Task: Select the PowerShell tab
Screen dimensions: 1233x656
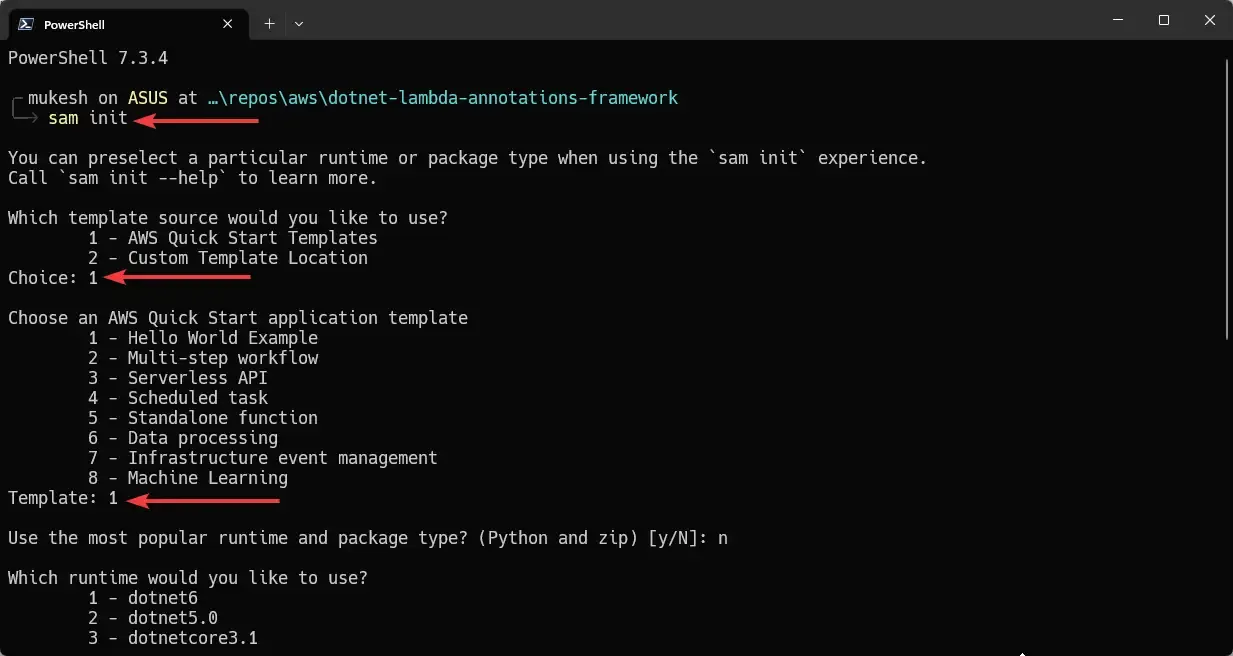Action: [x=120, y=23]
